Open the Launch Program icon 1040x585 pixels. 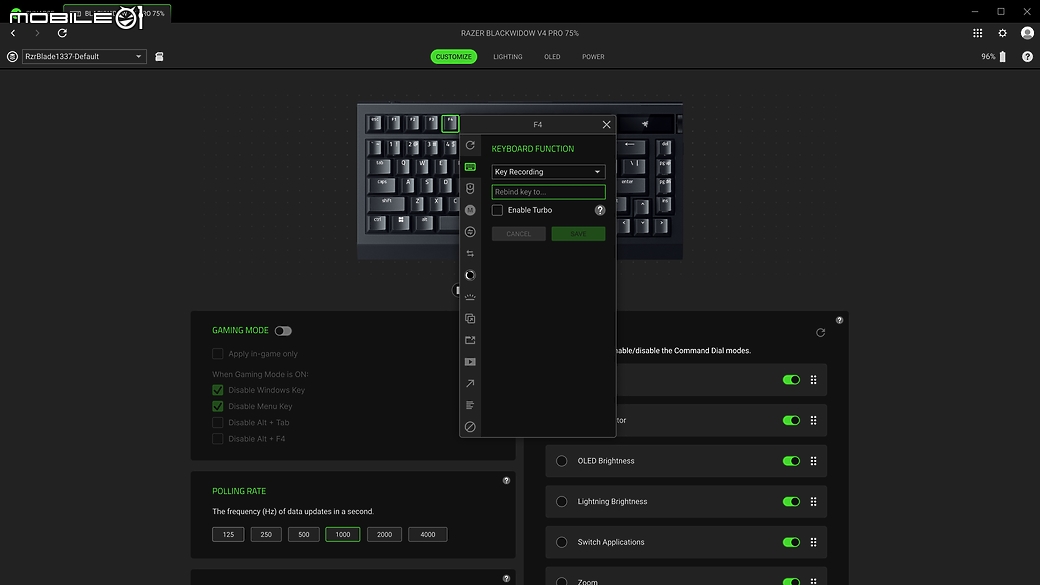pyautogui.click(x=470, y=340)
